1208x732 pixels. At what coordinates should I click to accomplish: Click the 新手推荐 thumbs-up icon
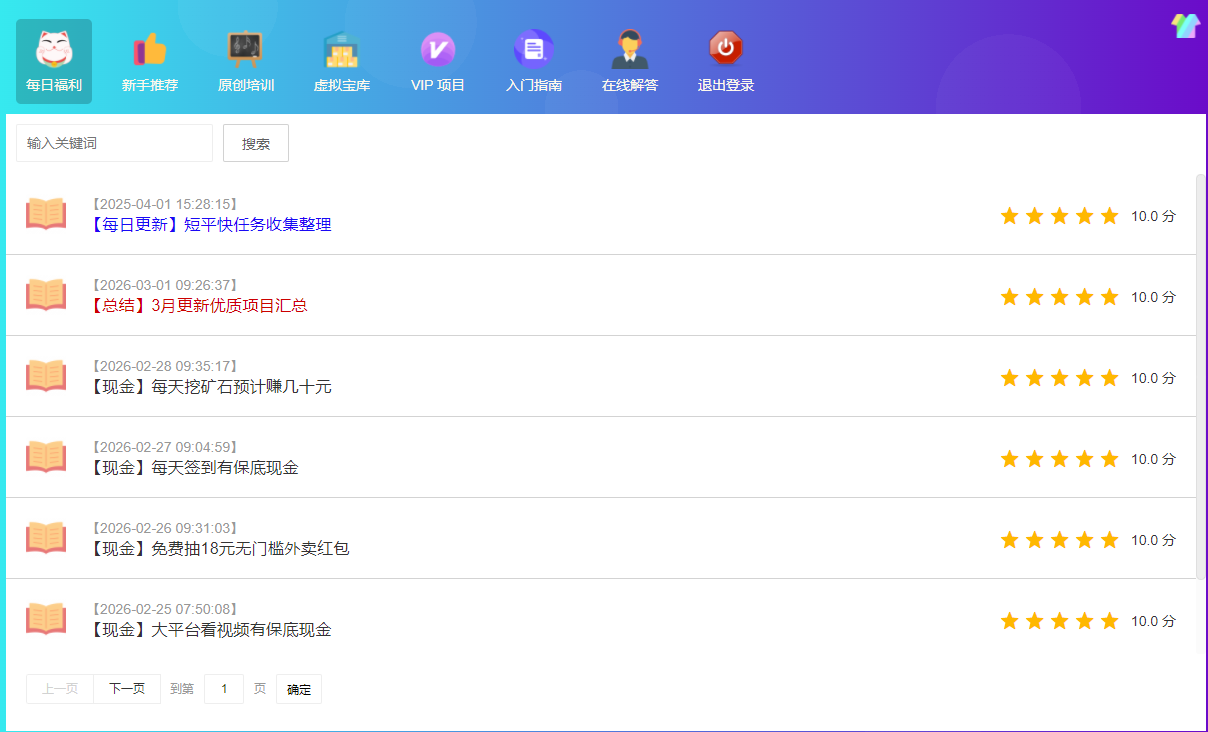coord(150,49)
